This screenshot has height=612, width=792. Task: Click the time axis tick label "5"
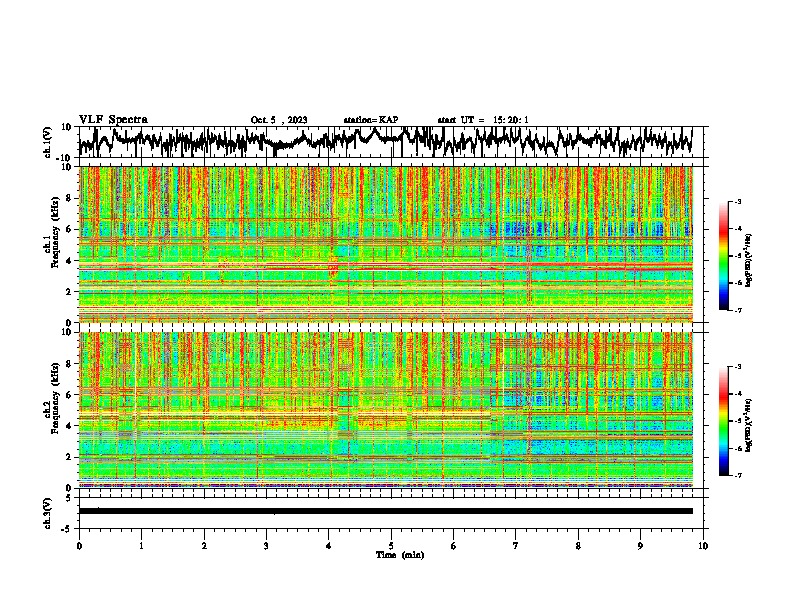pos(391,546)
